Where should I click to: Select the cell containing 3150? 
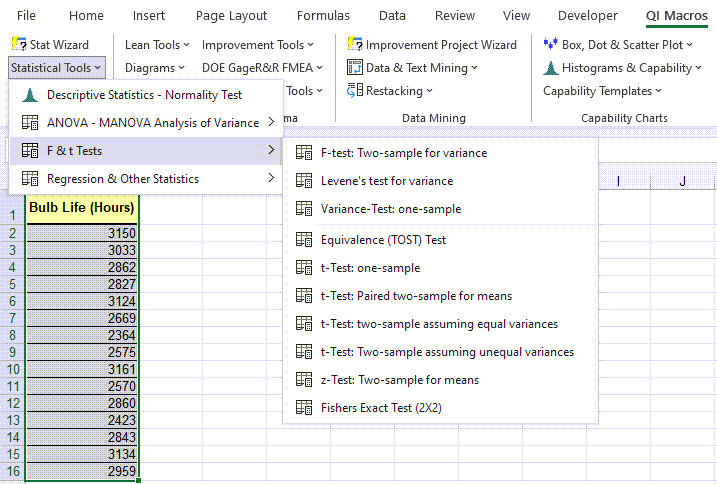click(82, 233)
